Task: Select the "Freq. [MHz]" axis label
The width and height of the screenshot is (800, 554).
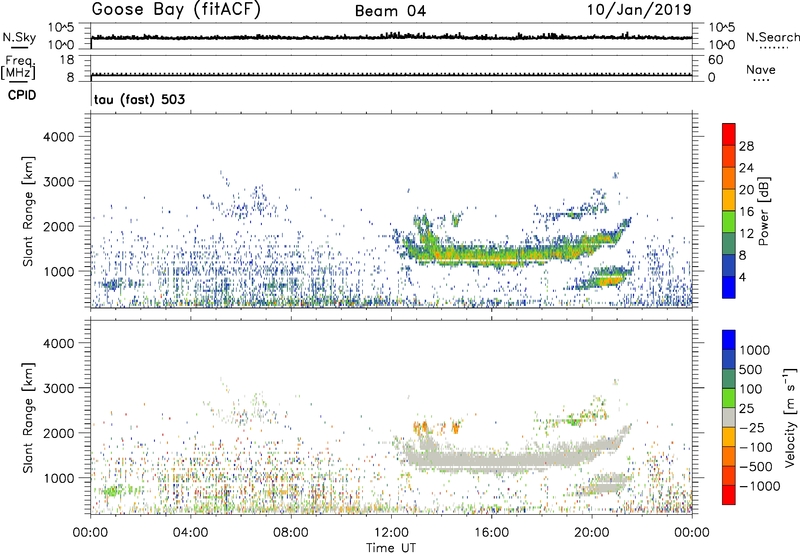Action: tap(19, 67)
